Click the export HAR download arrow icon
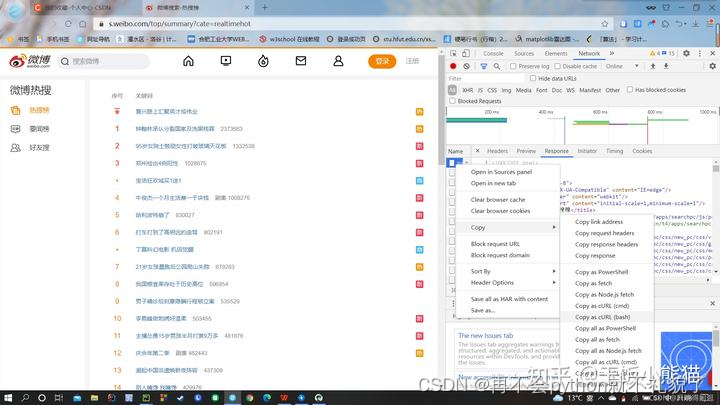The image size is (720, 405). tap(666, 66)
